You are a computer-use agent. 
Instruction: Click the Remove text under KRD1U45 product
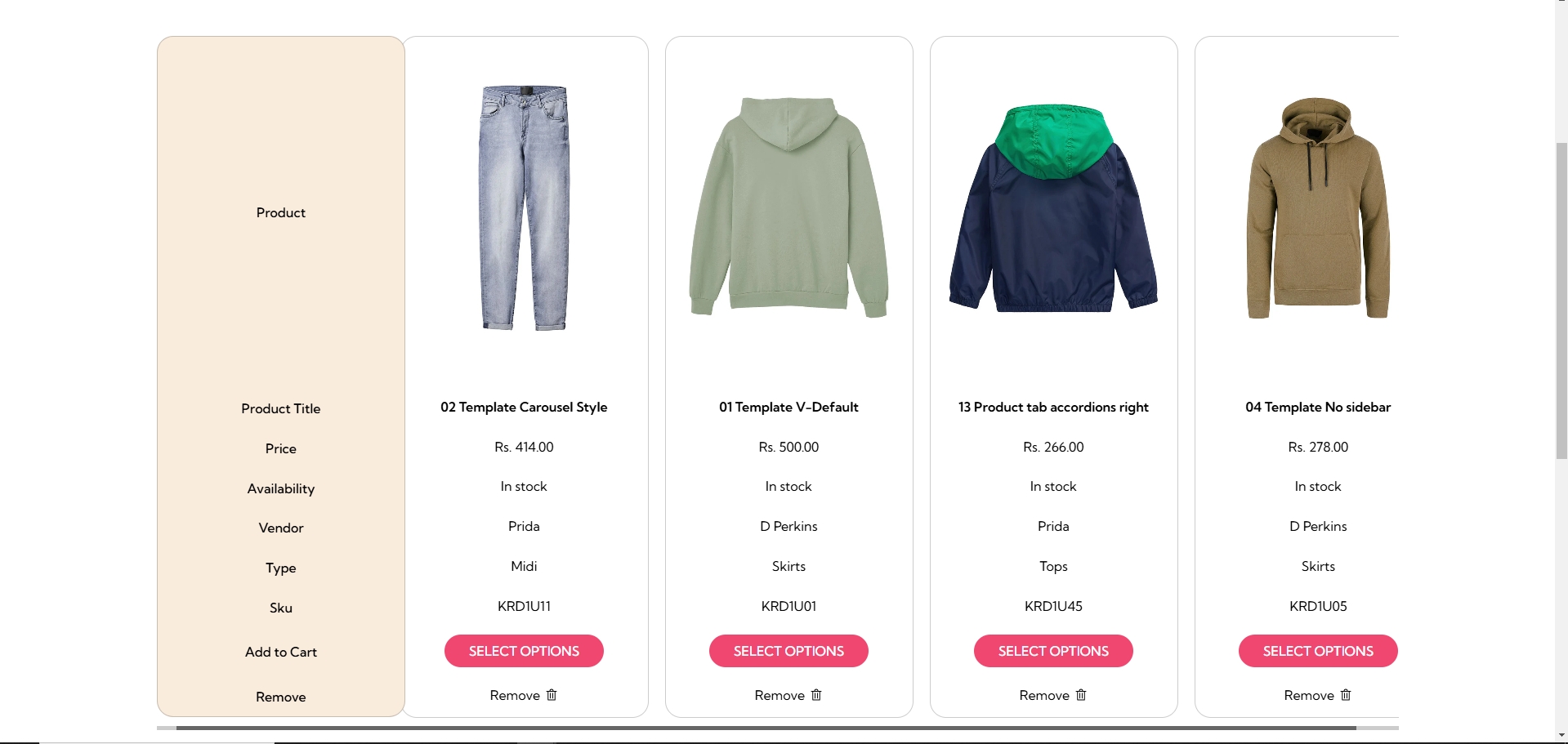coord(1044,695)
